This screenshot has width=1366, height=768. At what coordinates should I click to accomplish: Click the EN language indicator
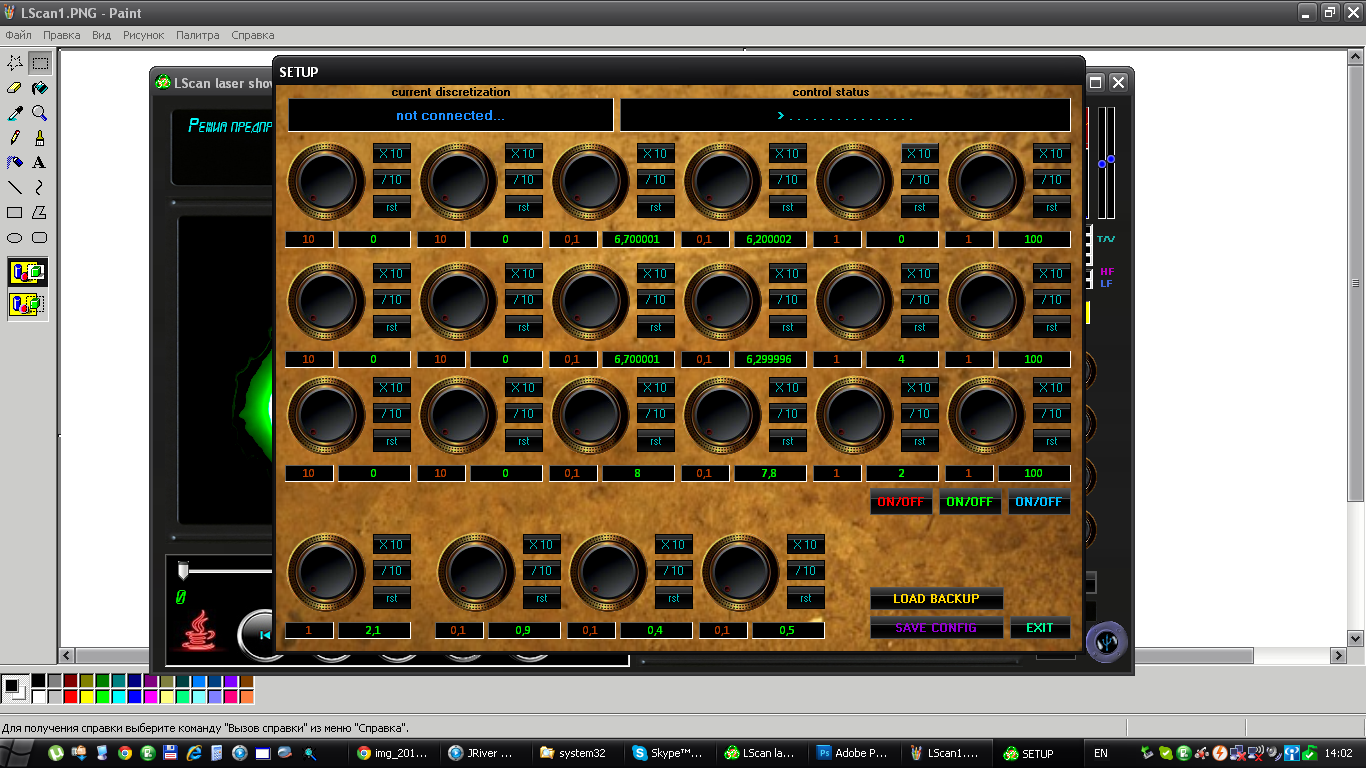1101,753
